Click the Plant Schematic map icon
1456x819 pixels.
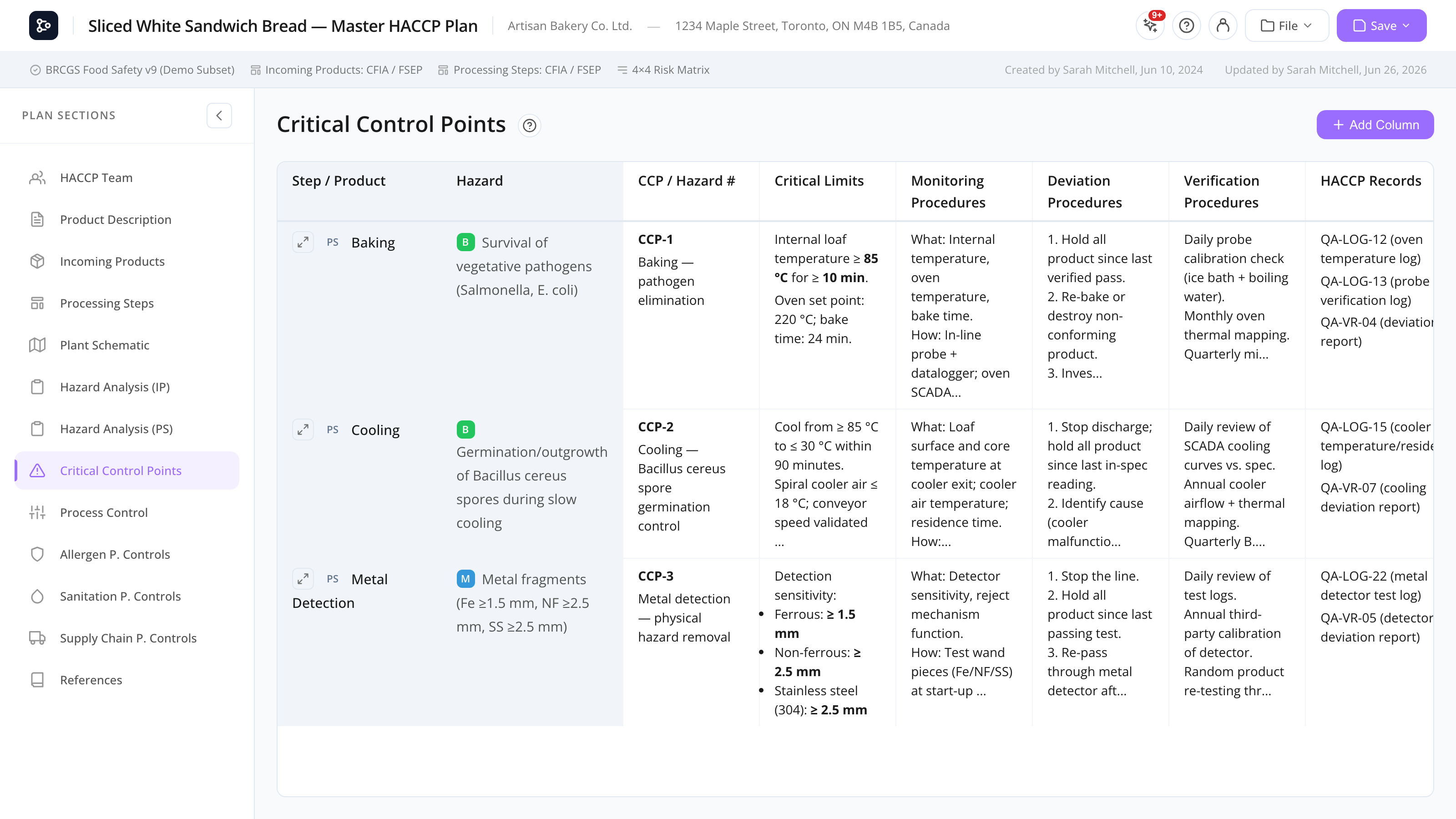(37, 345)
